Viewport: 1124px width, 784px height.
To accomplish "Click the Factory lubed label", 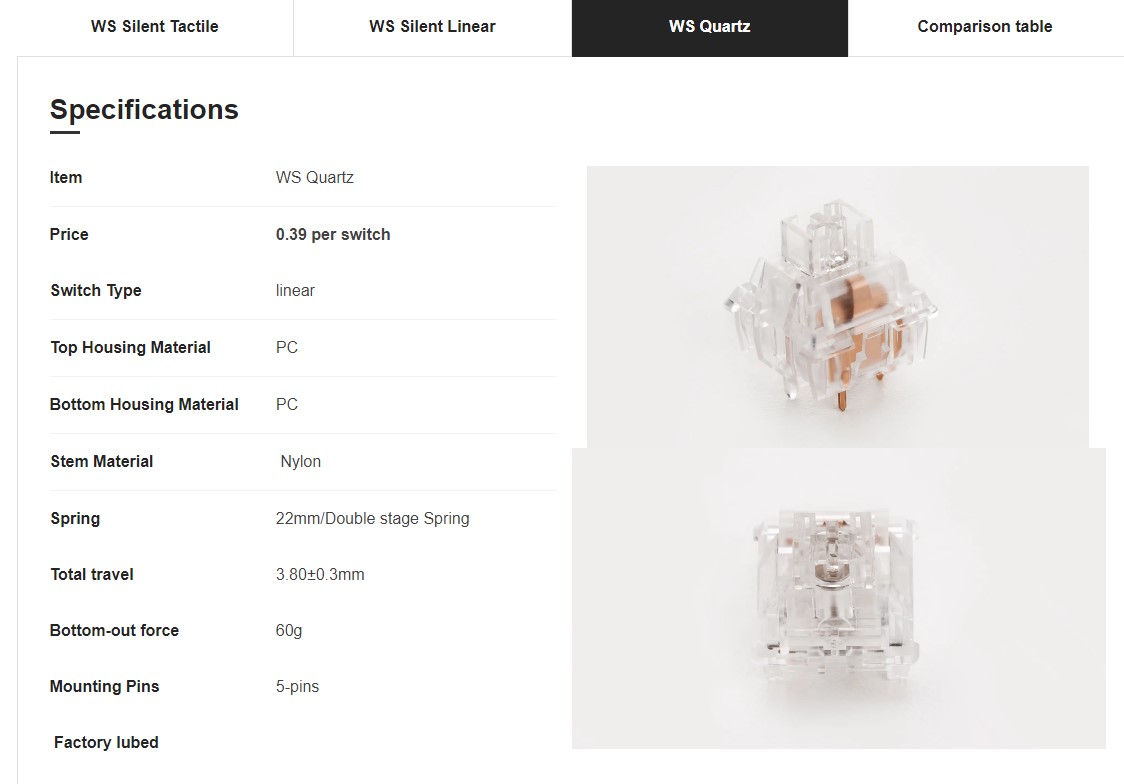I will coord(106,742).
